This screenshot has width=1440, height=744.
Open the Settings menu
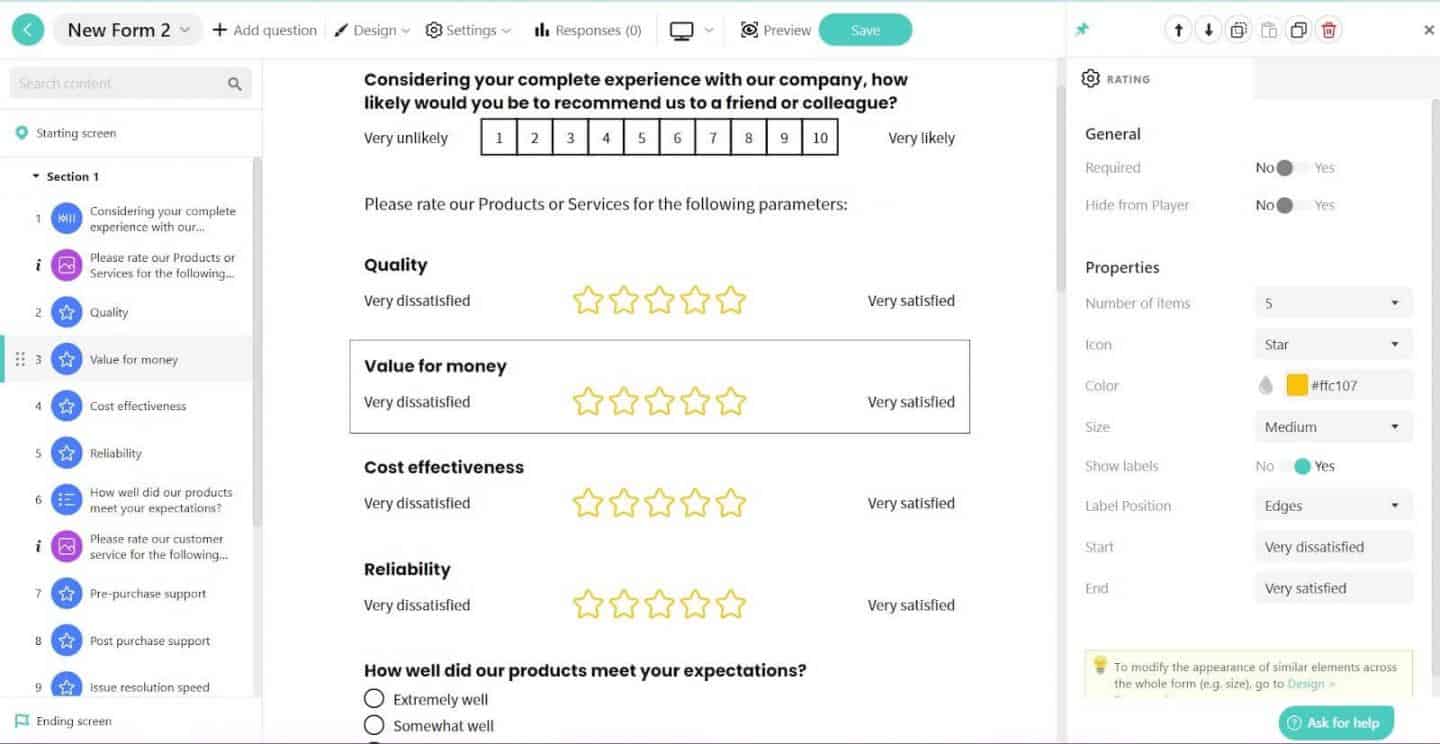pyautogui.click(x=468, y=30)
